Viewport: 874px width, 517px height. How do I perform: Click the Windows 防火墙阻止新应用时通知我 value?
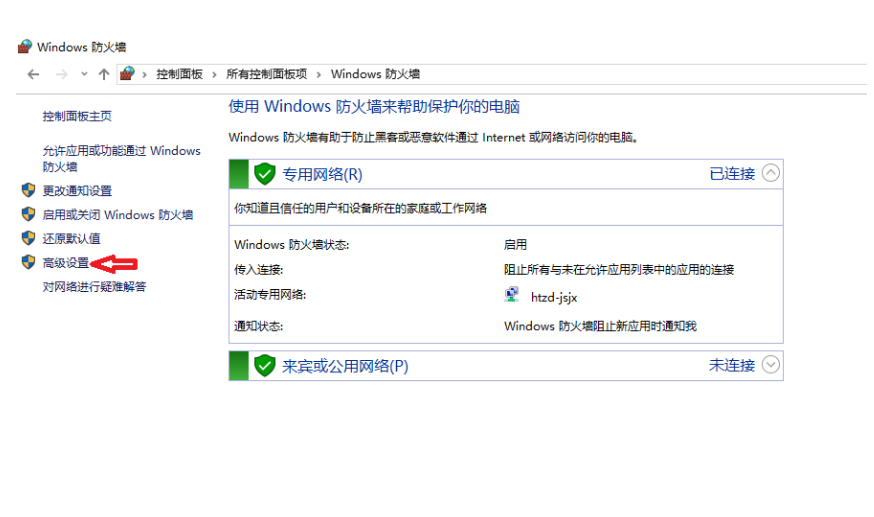pos(600,326)
